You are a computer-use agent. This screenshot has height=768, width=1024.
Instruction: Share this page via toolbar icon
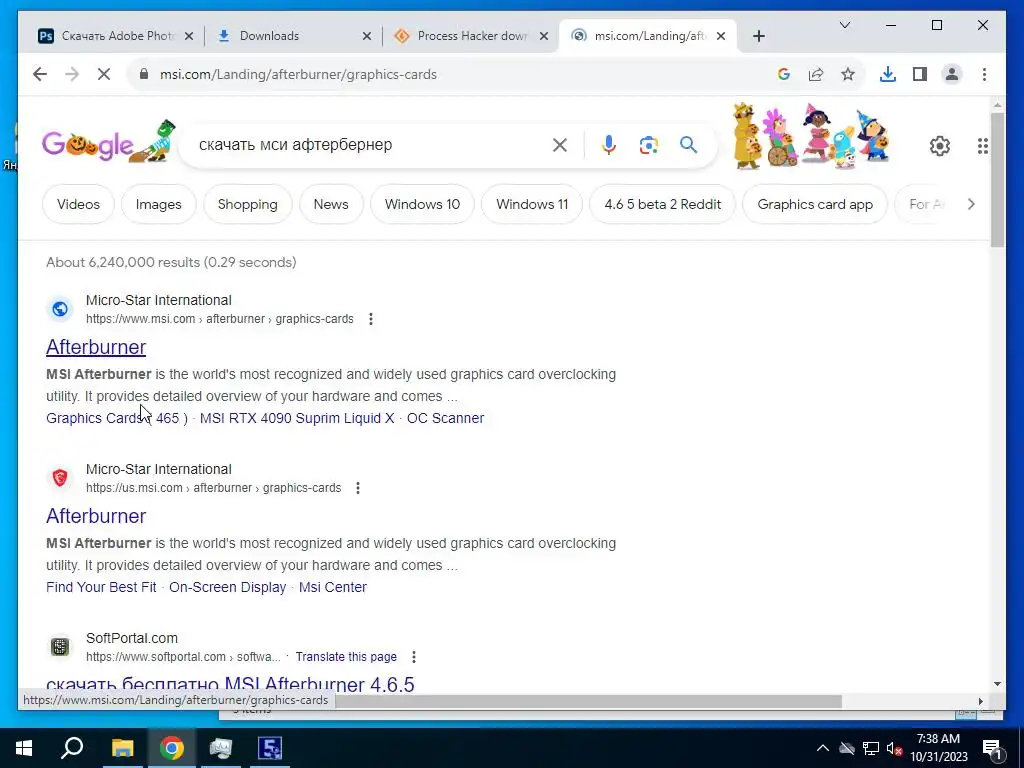pyautogui.click(x=816, y=74)
